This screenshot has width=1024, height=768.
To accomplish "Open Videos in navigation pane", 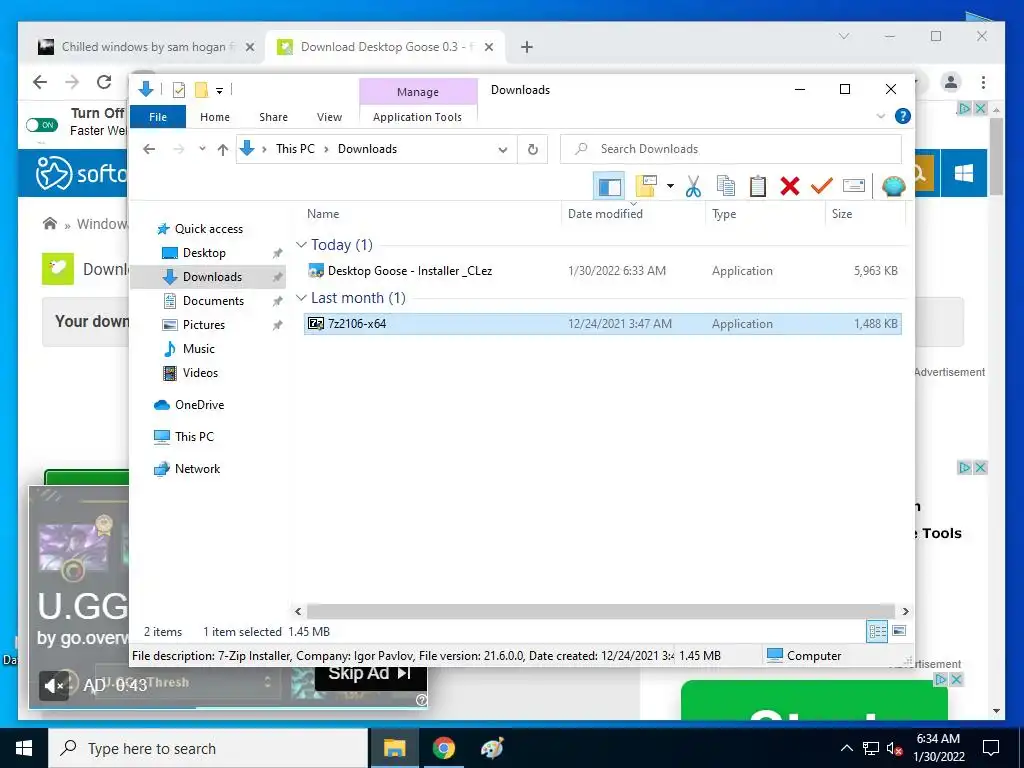I will coord(200,373).
